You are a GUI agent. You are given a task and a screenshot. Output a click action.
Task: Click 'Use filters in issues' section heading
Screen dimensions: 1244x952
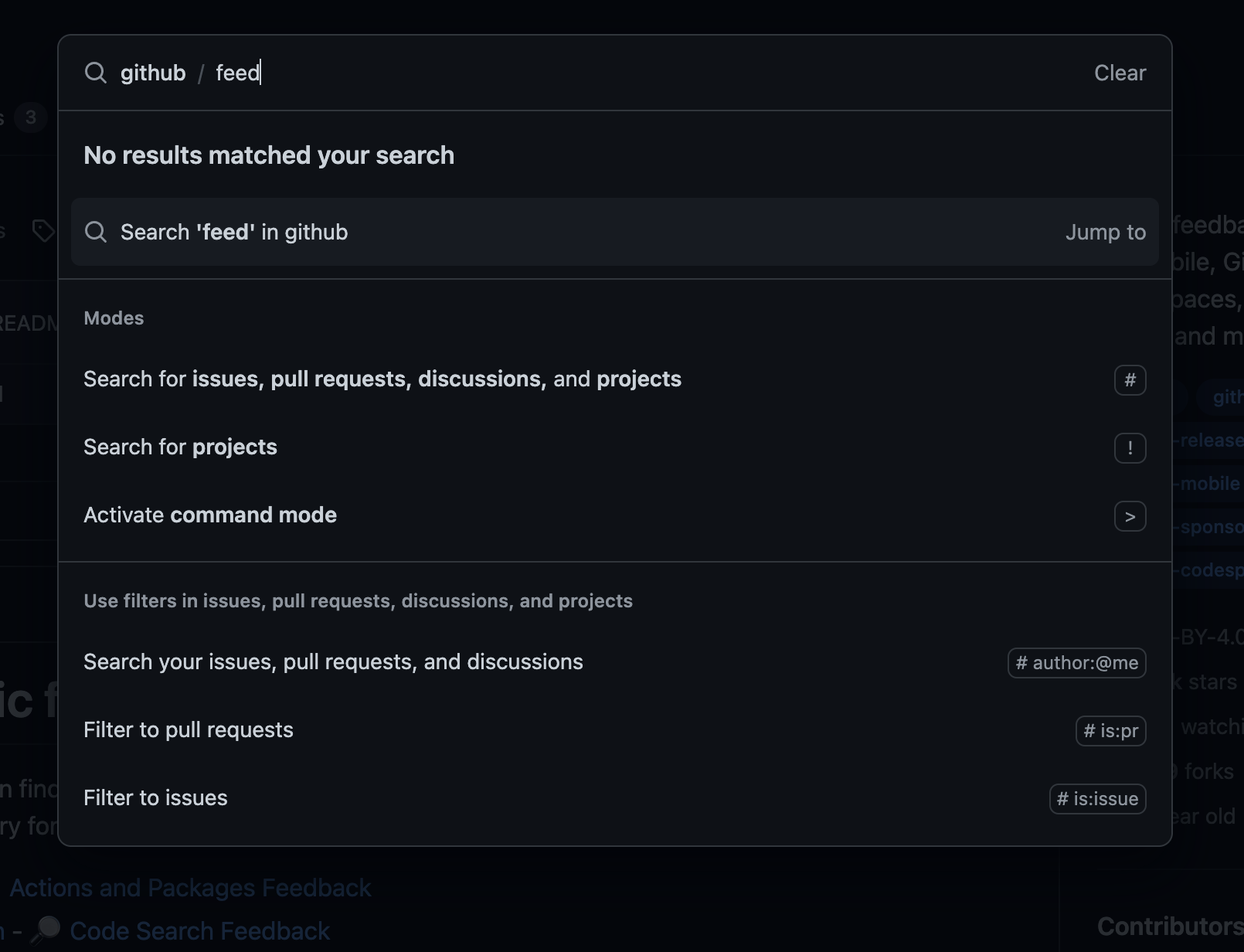tap(358, 601)
